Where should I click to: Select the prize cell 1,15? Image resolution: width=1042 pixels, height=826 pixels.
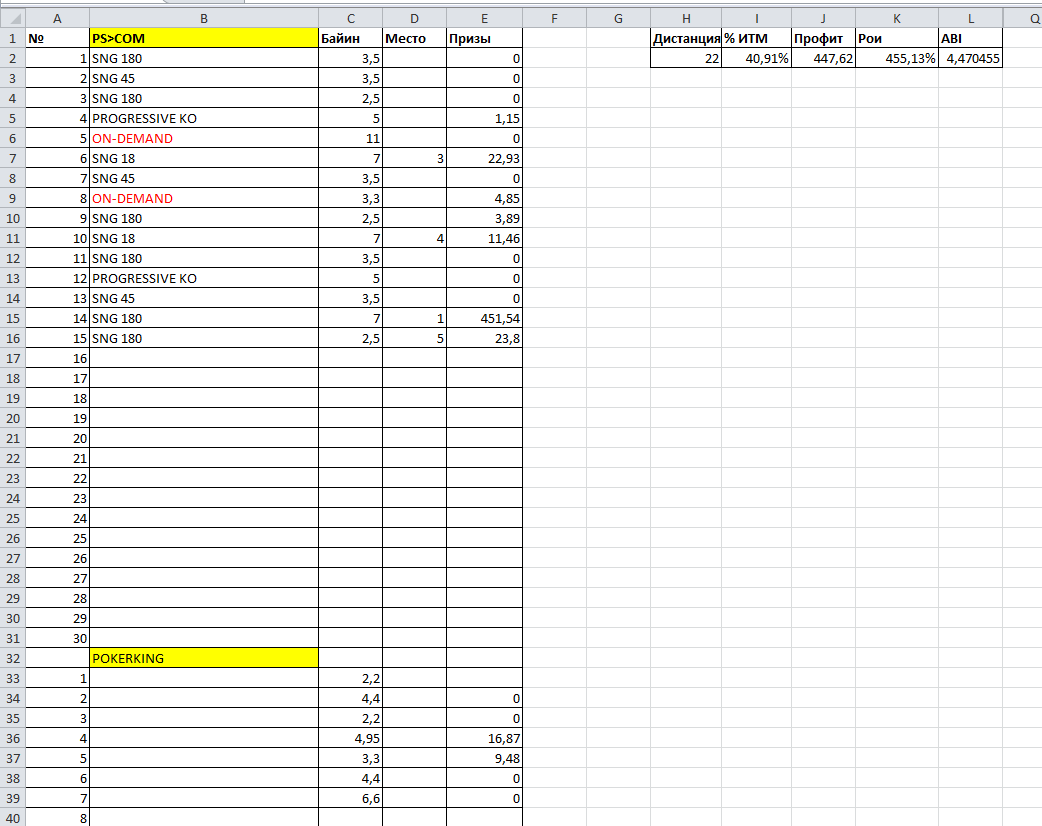(x=484, y=118)
